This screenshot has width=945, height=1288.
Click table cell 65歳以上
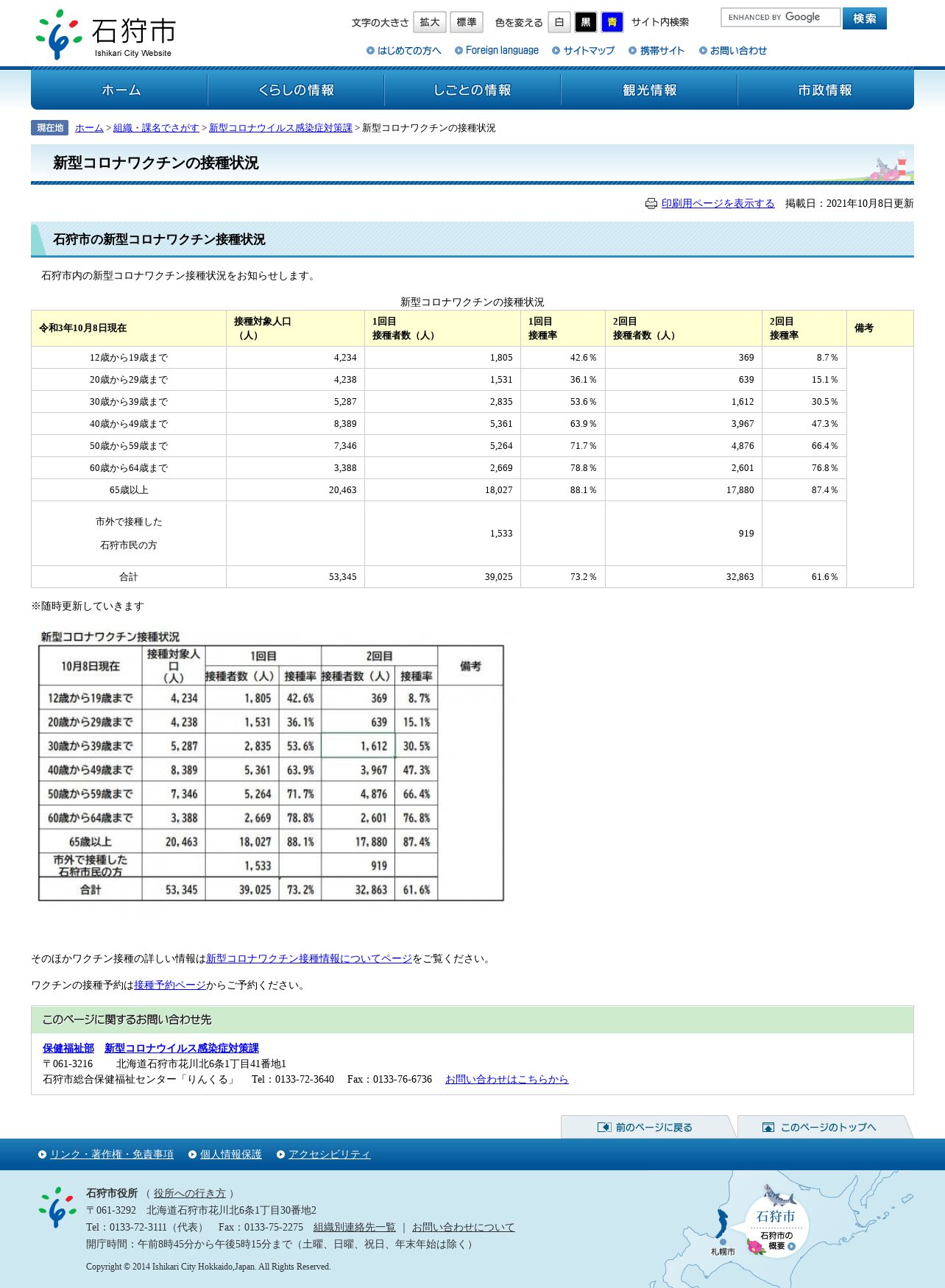point(129,490)
